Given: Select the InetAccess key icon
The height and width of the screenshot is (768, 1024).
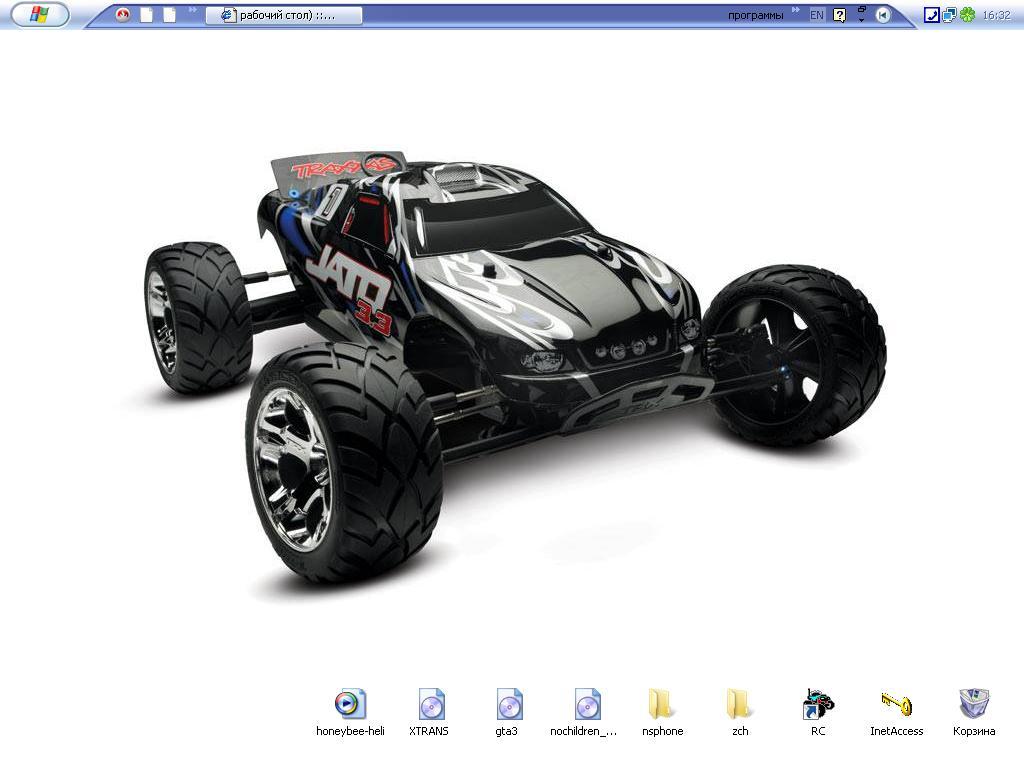Looking at the screenshot, I should pos(896,704).
